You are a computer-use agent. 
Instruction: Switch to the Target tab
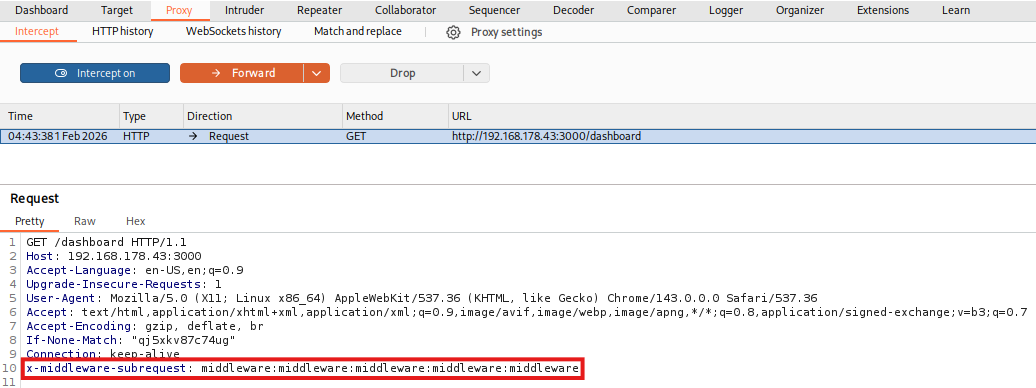117,10
